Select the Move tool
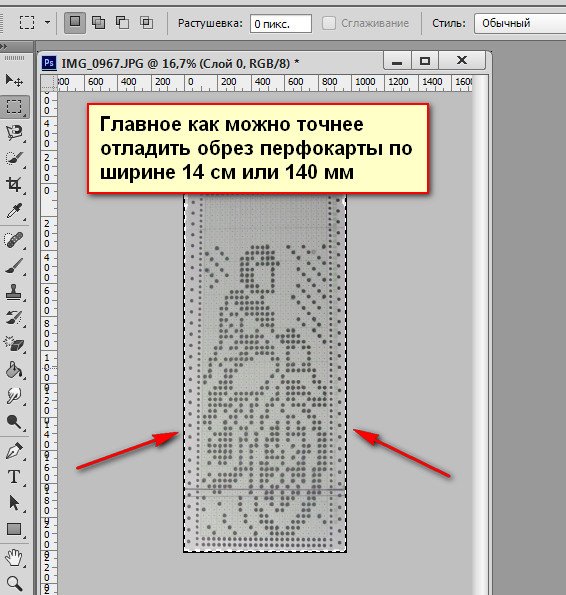 (x=14, y=80)
